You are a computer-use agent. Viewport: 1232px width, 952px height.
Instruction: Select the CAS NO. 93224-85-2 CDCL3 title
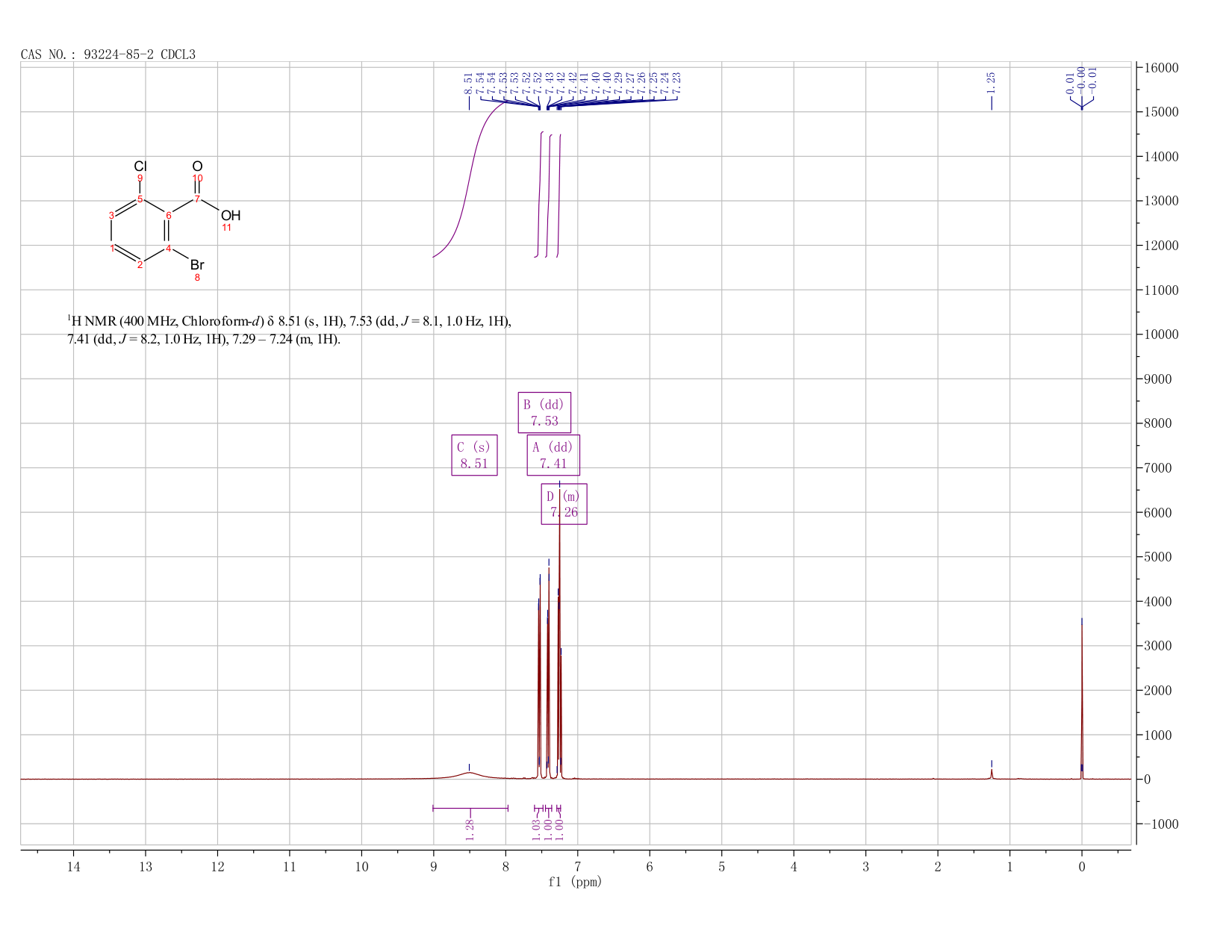pyautogui.click(x=108, y=55)
